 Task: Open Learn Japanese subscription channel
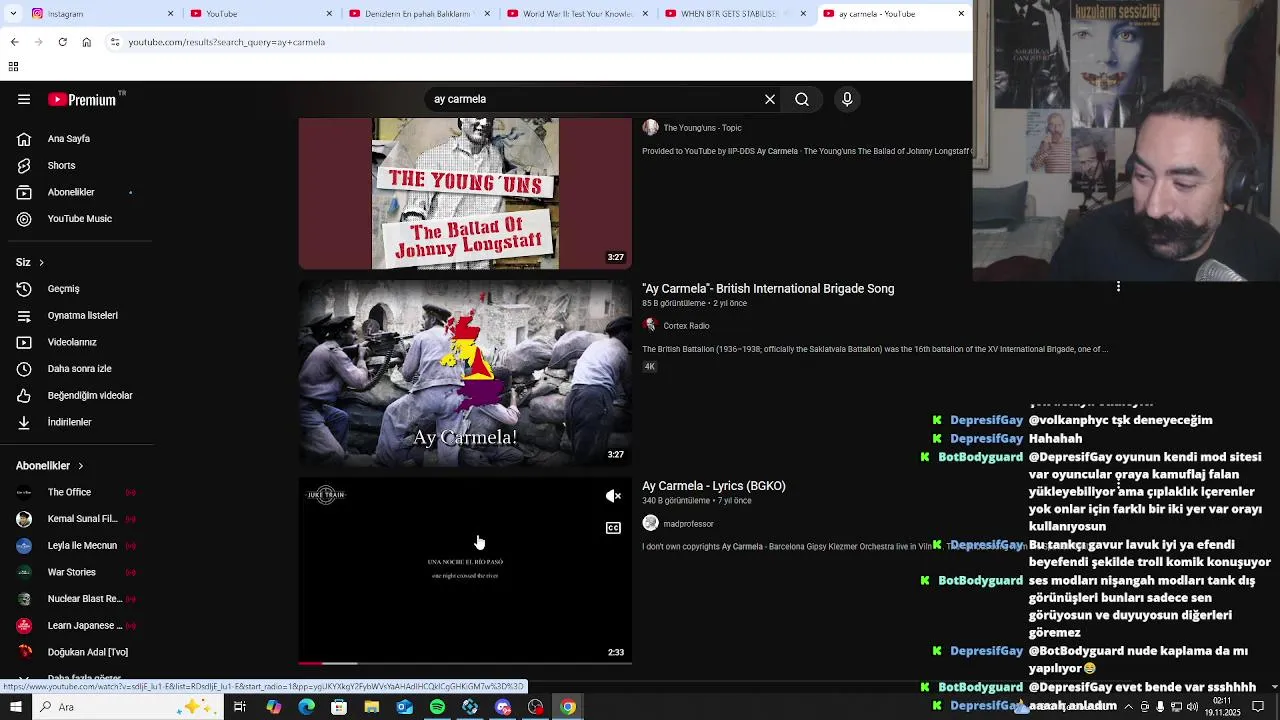click(75, 626)
